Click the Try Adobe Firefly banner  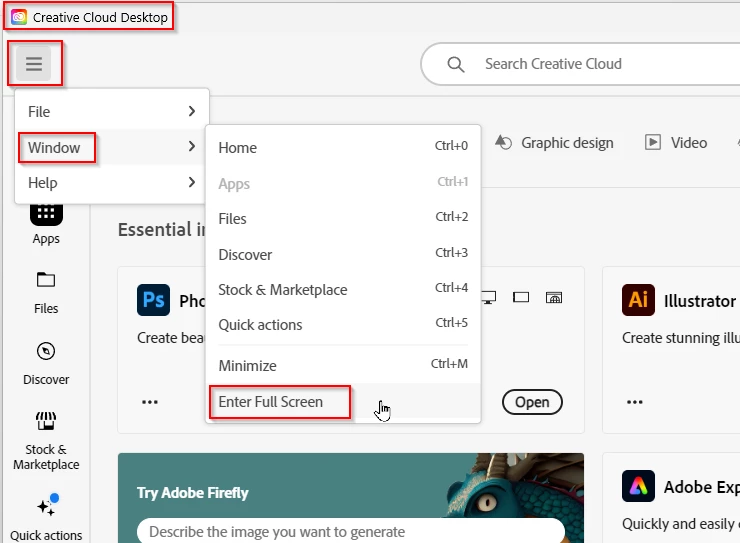point(351,498)
